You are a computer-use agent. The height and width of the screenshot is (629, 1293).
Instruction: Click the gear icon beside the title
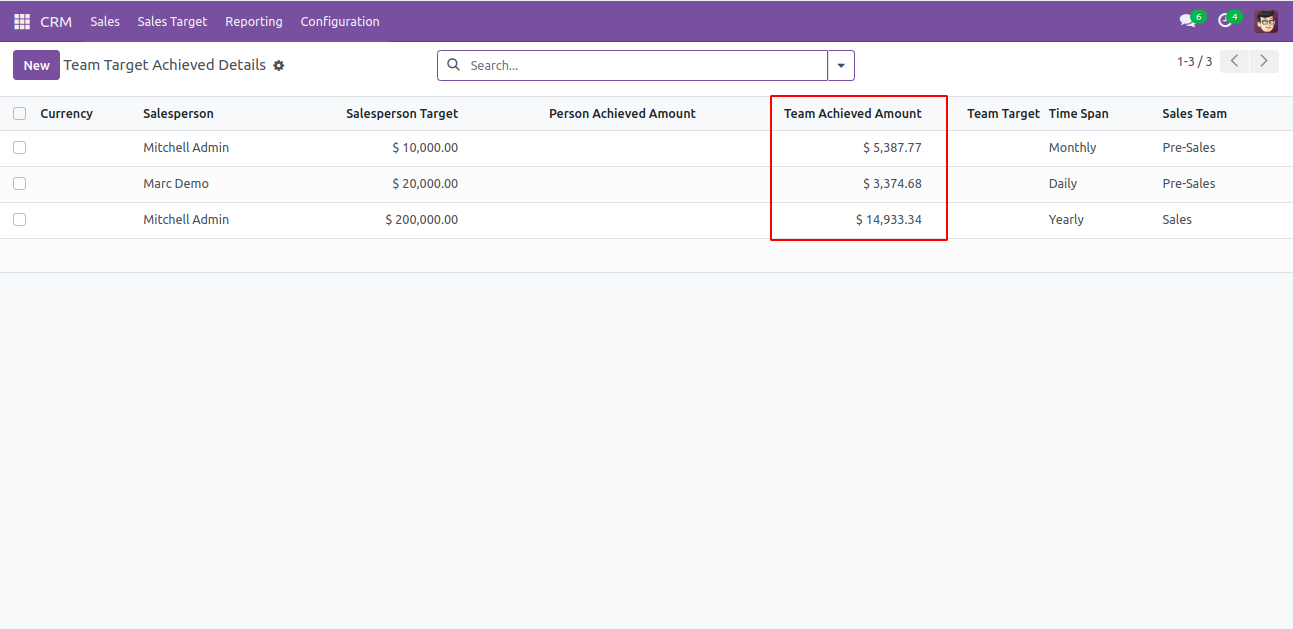pos(279,66)
